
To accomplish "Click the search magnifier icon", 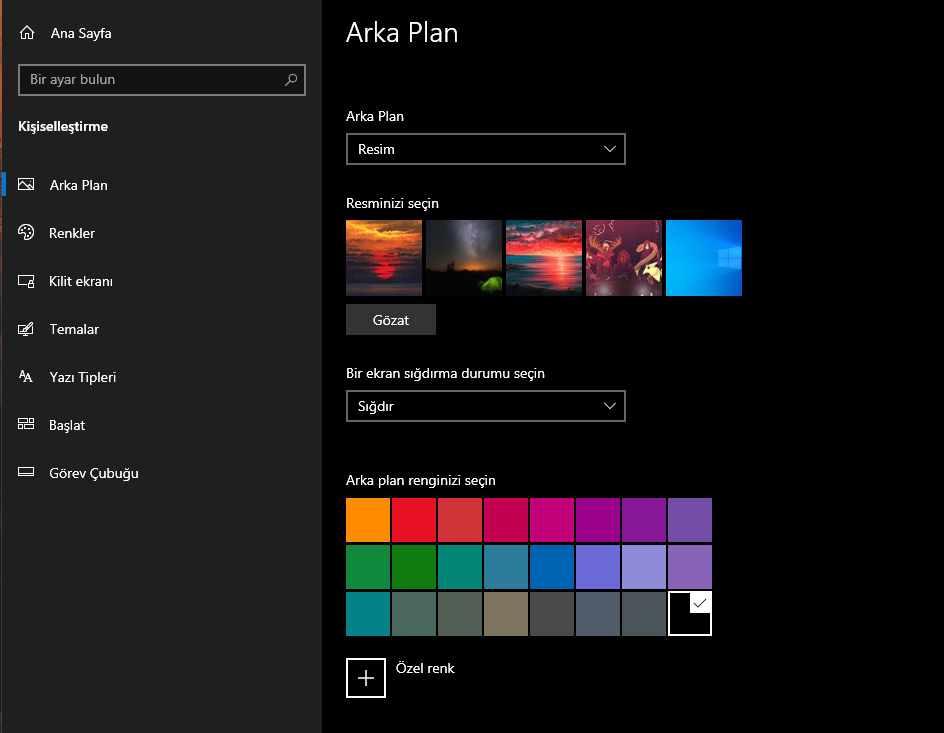I will pos(291,80).
